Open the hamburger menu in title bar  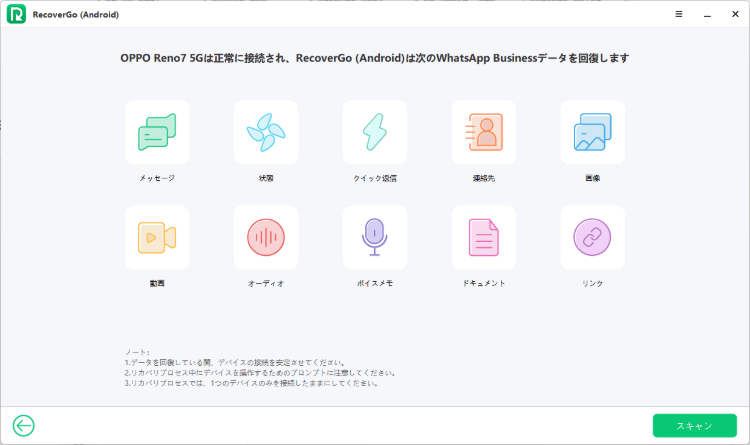tap(679, 14)
